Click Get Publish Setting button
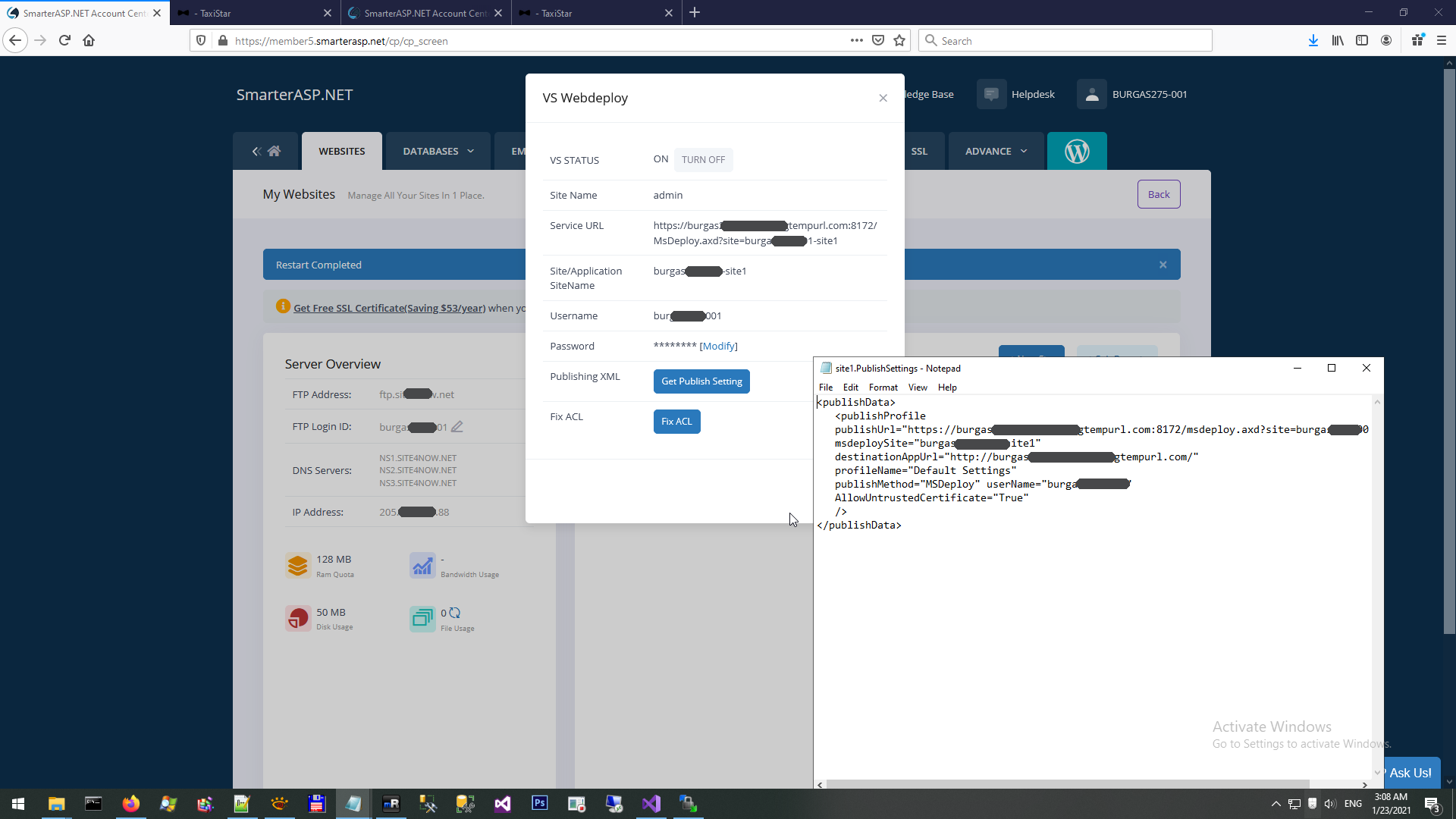Viewport: 1456px width, 819px height. click(x=701, y=381)
